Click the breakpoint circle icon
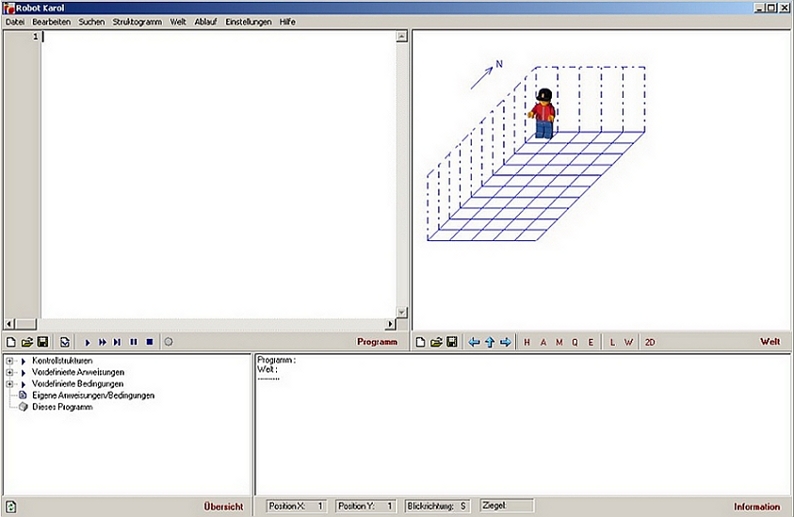 [169, 342]
